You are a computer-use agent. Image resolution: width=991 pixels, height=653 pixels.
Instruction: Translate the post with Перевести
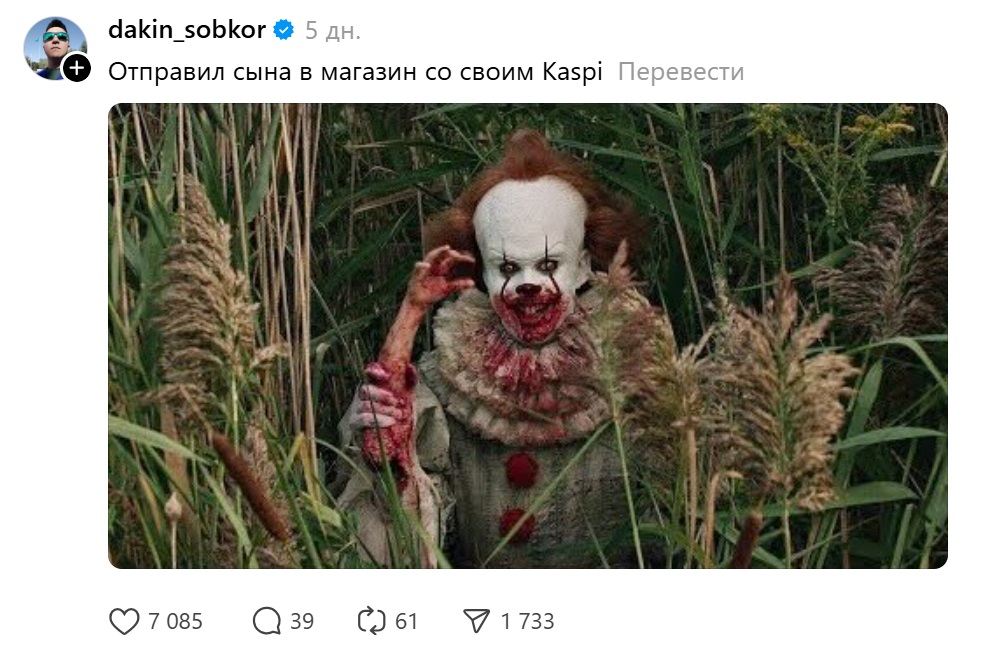tap(681, 71)
